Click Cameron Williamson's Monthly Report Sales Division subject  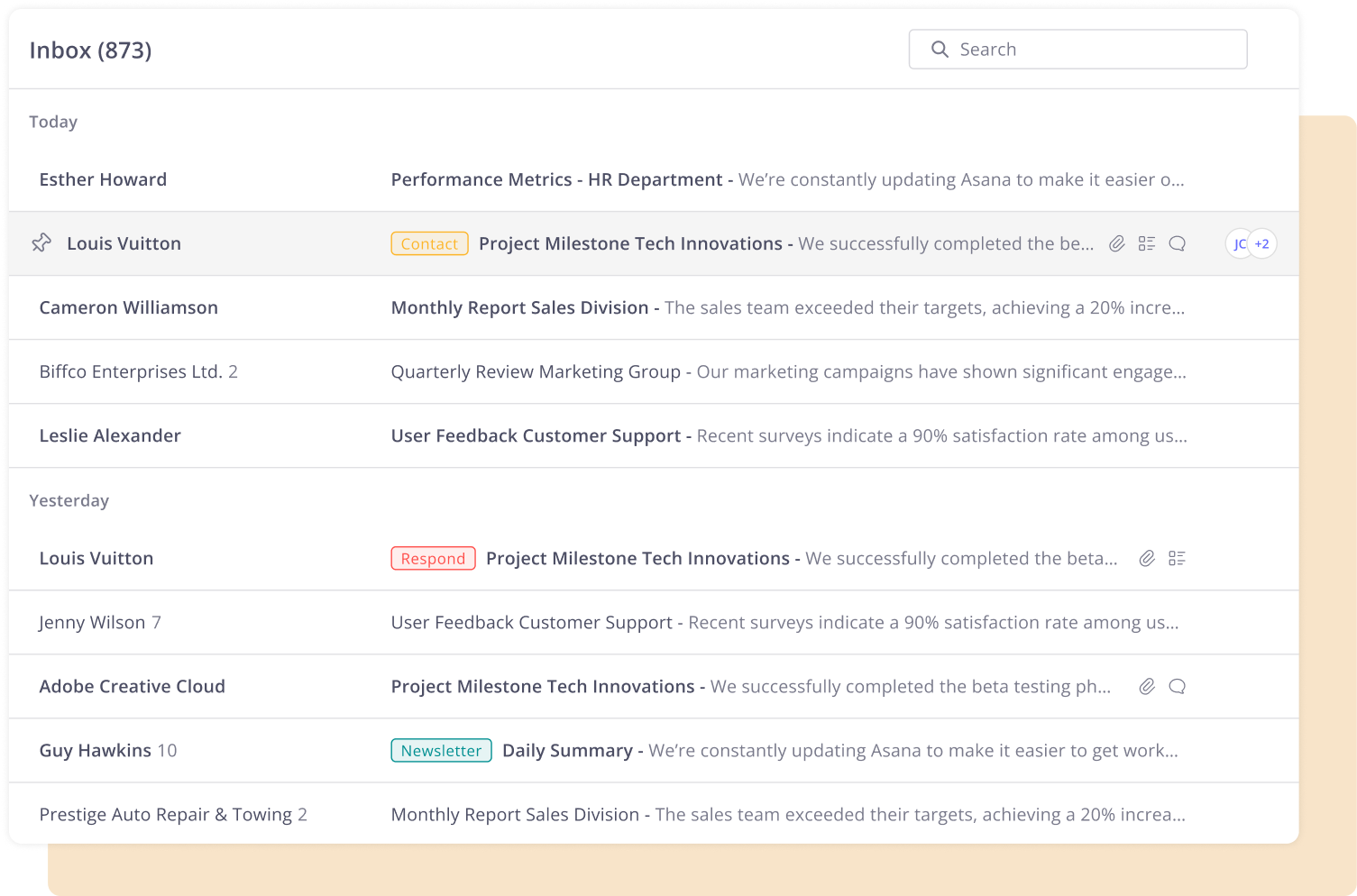point(519,307)
